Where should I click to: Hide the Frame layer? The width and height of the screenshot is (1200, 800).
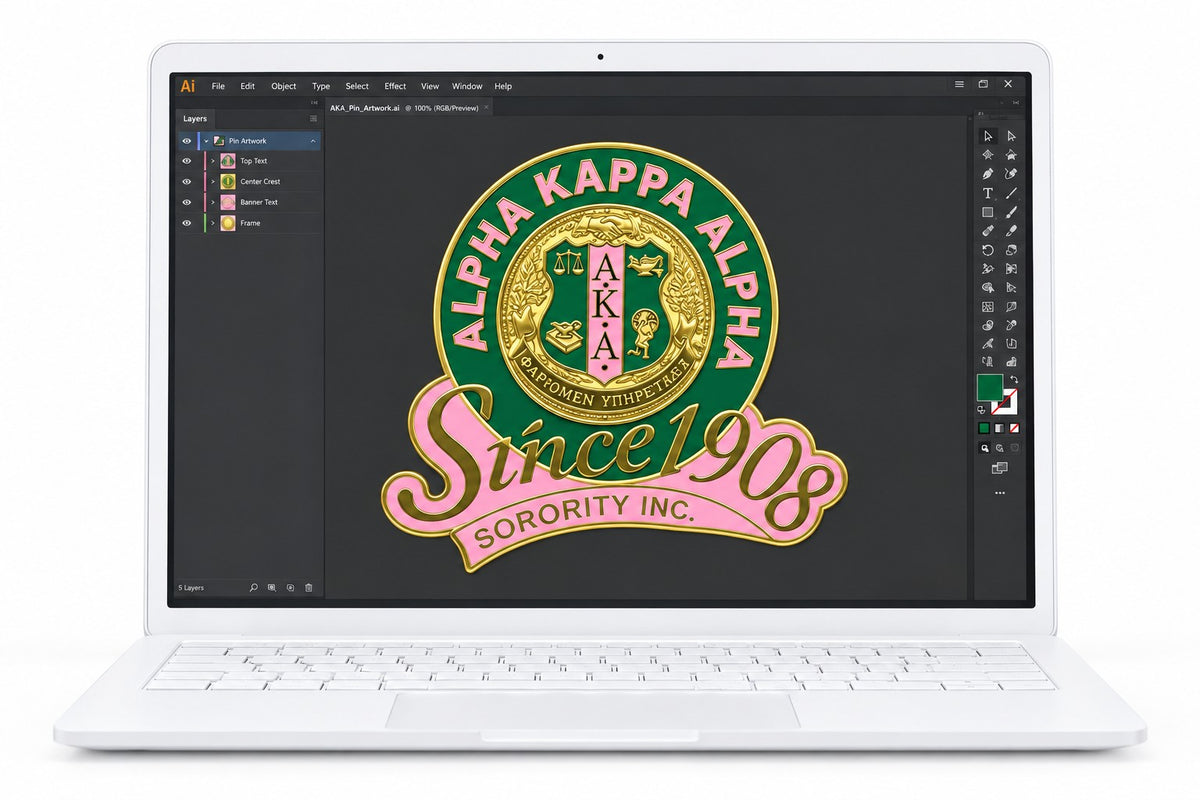187,223
